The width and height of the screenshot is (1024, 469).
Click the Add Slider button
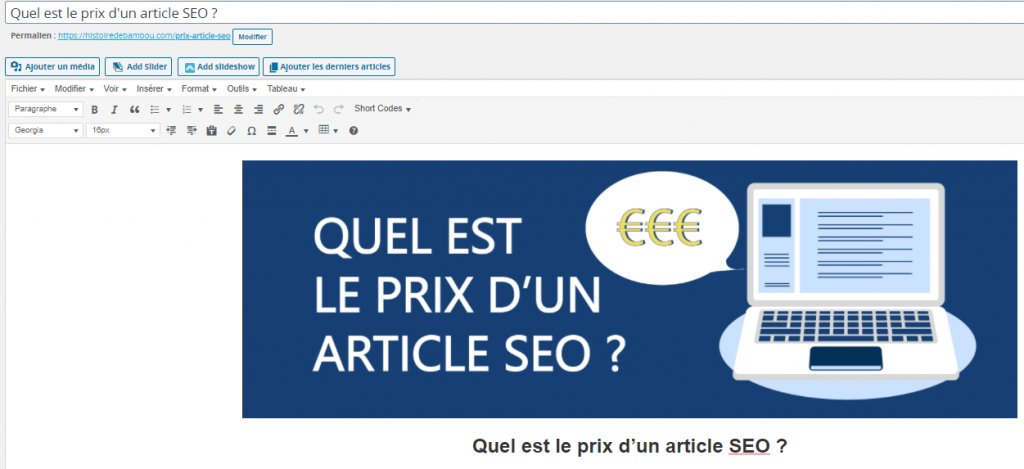pos(138,67)
